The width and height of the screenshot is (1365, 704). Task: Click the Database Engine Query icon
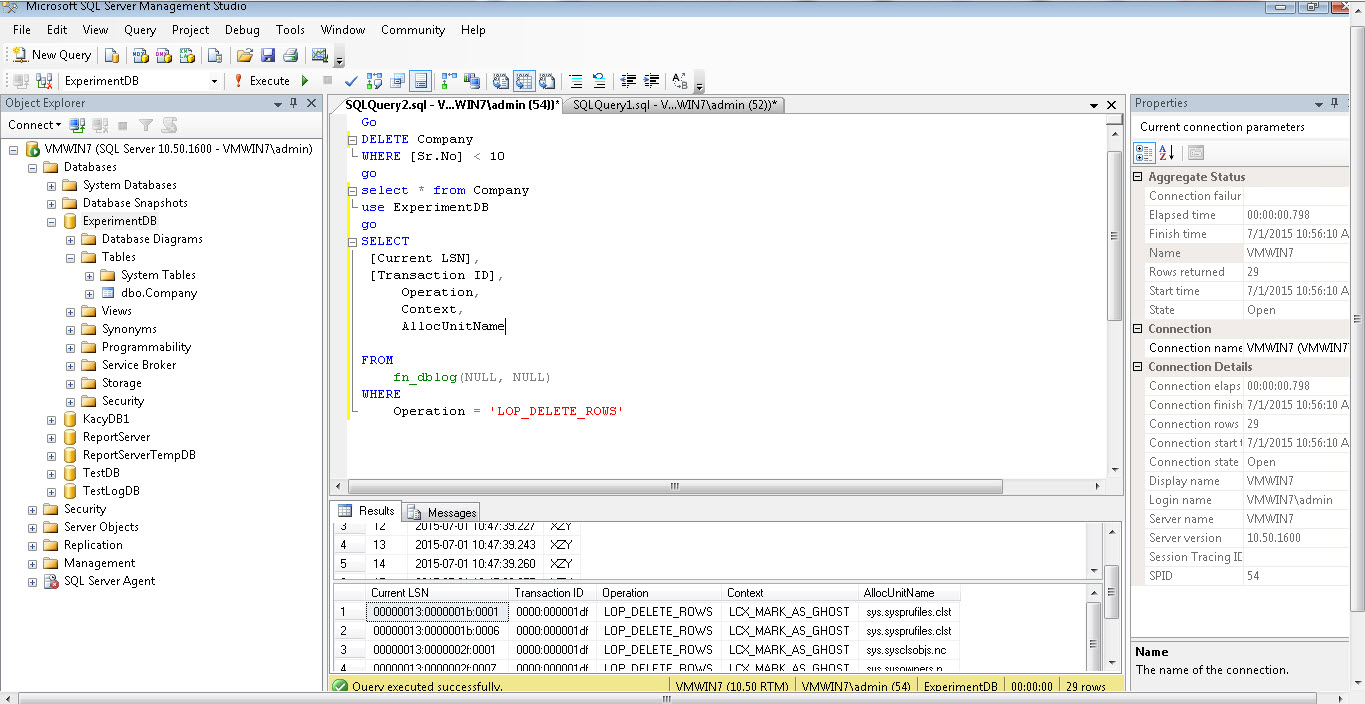point(112,55)
